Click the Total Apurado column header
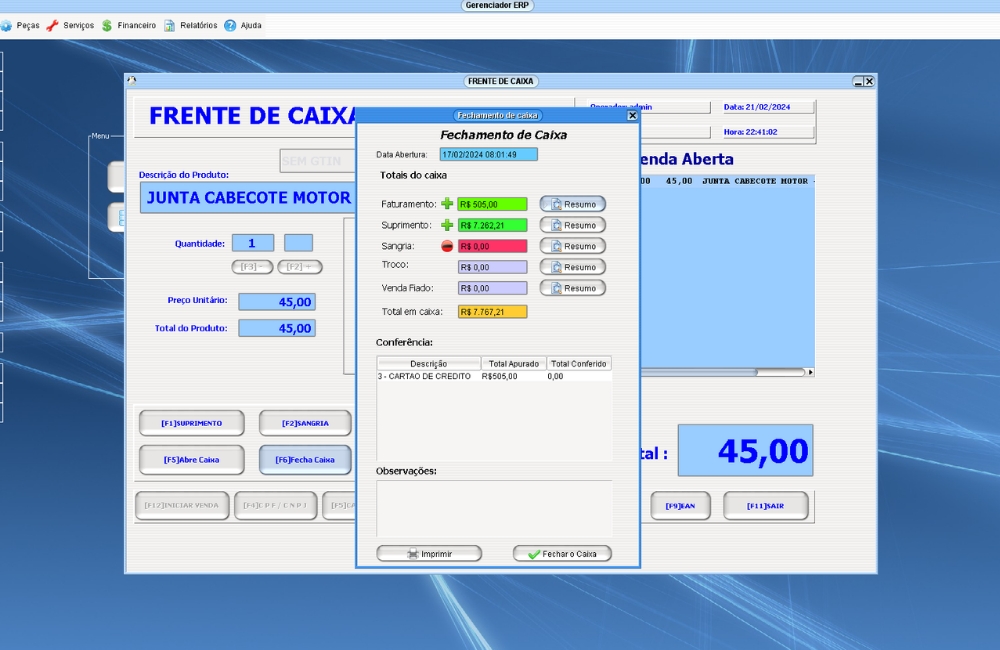The image size is (1000, 650). point(513,364)
